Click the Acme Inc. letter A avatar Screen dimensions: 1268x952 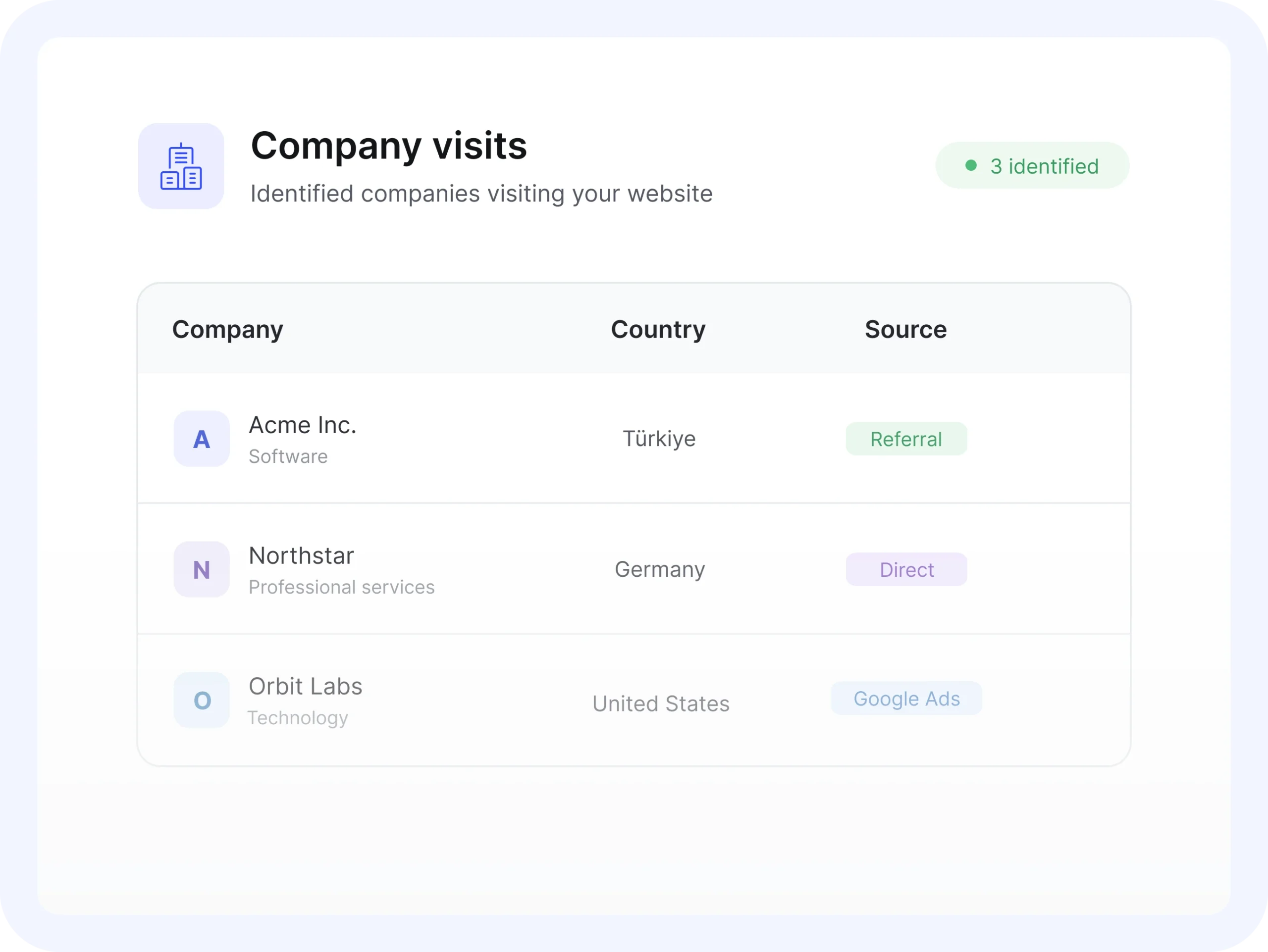(x=202, y=439)
